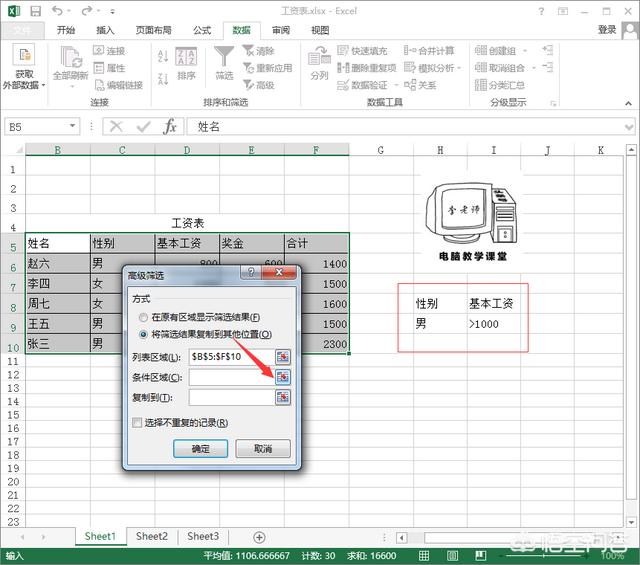Viewport: 640px width, 565px height.
Task: Sort ascending A to Z icon
Action: pos(163,56)
